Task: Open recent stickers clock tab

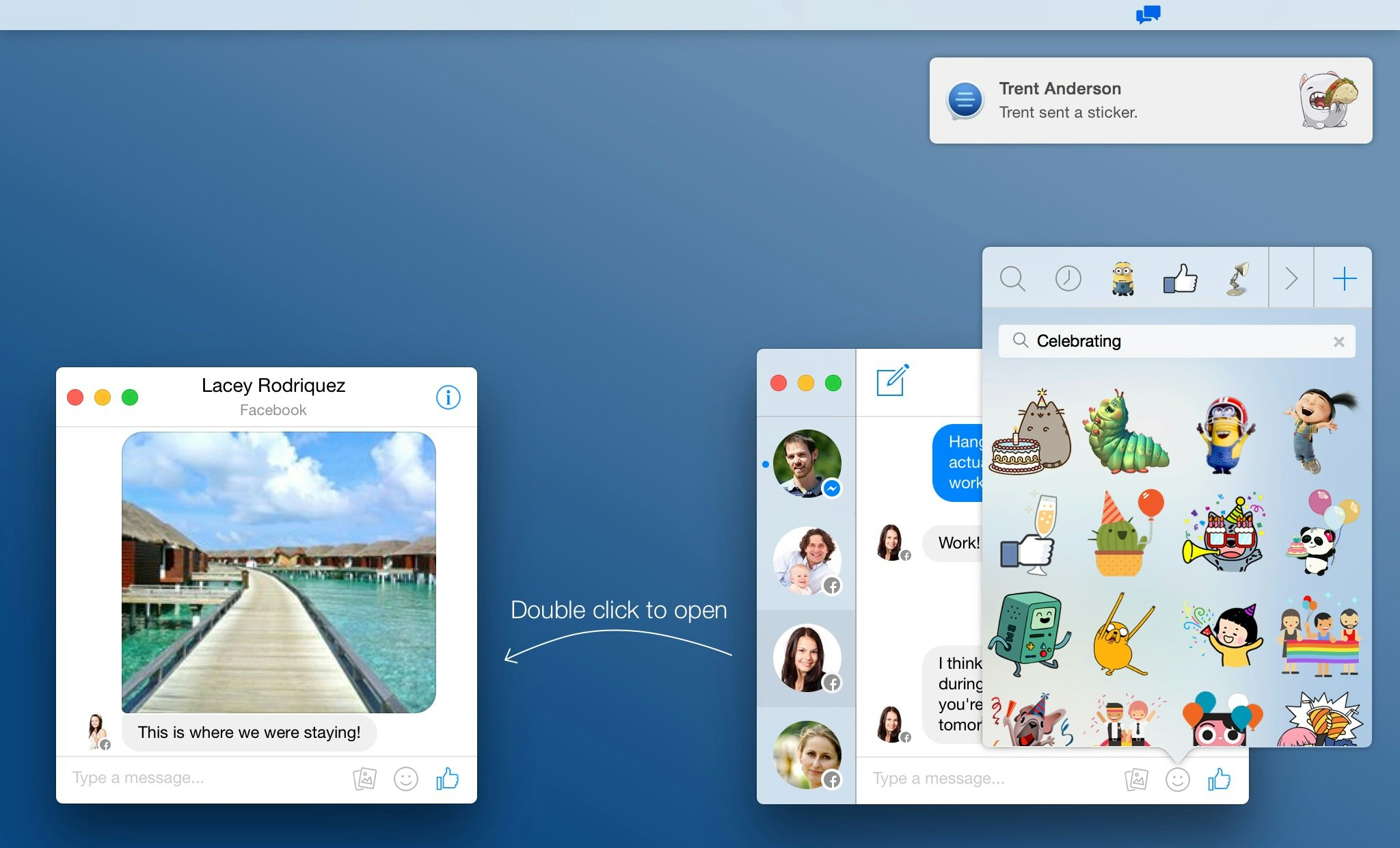Action: (x=1068, y=278)
